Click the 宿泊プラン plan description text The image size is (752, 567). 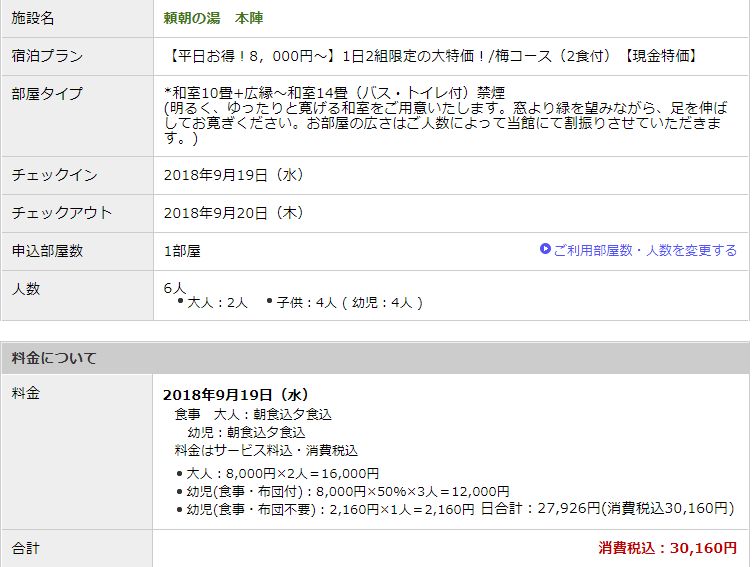coord(429,56)
